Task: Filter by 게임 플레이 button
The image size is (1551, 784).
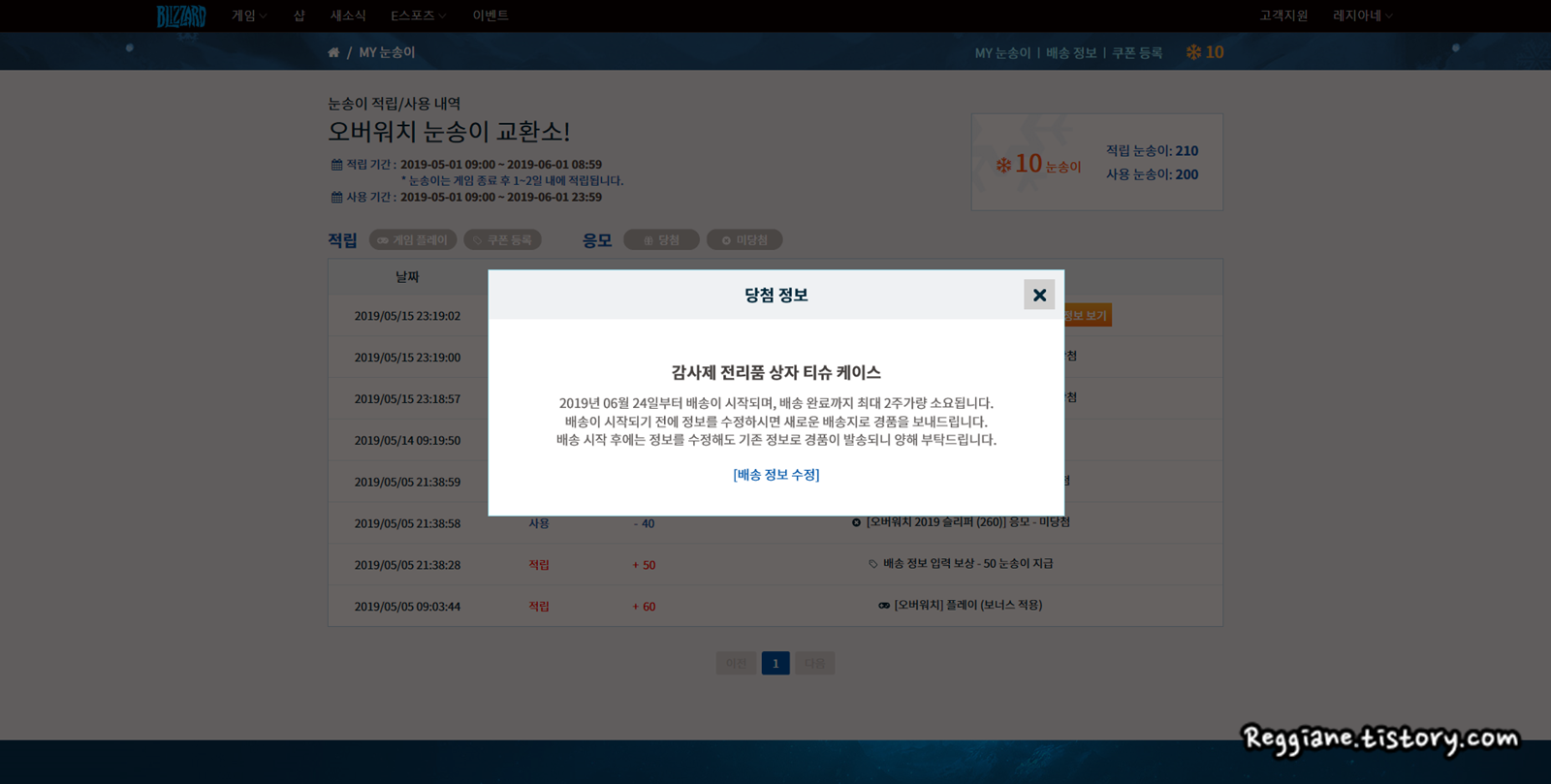Action: click(413, 240)
